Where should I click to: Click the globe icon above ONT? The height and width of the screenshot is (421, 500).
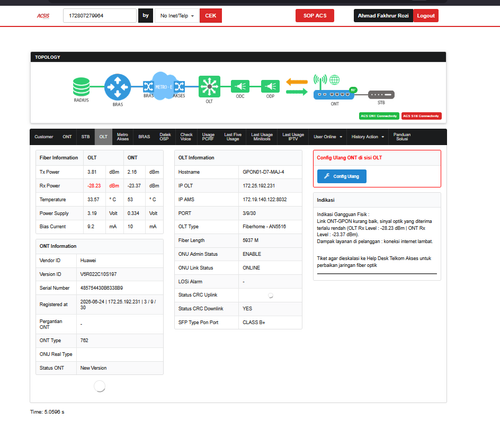tap(334, 80)
